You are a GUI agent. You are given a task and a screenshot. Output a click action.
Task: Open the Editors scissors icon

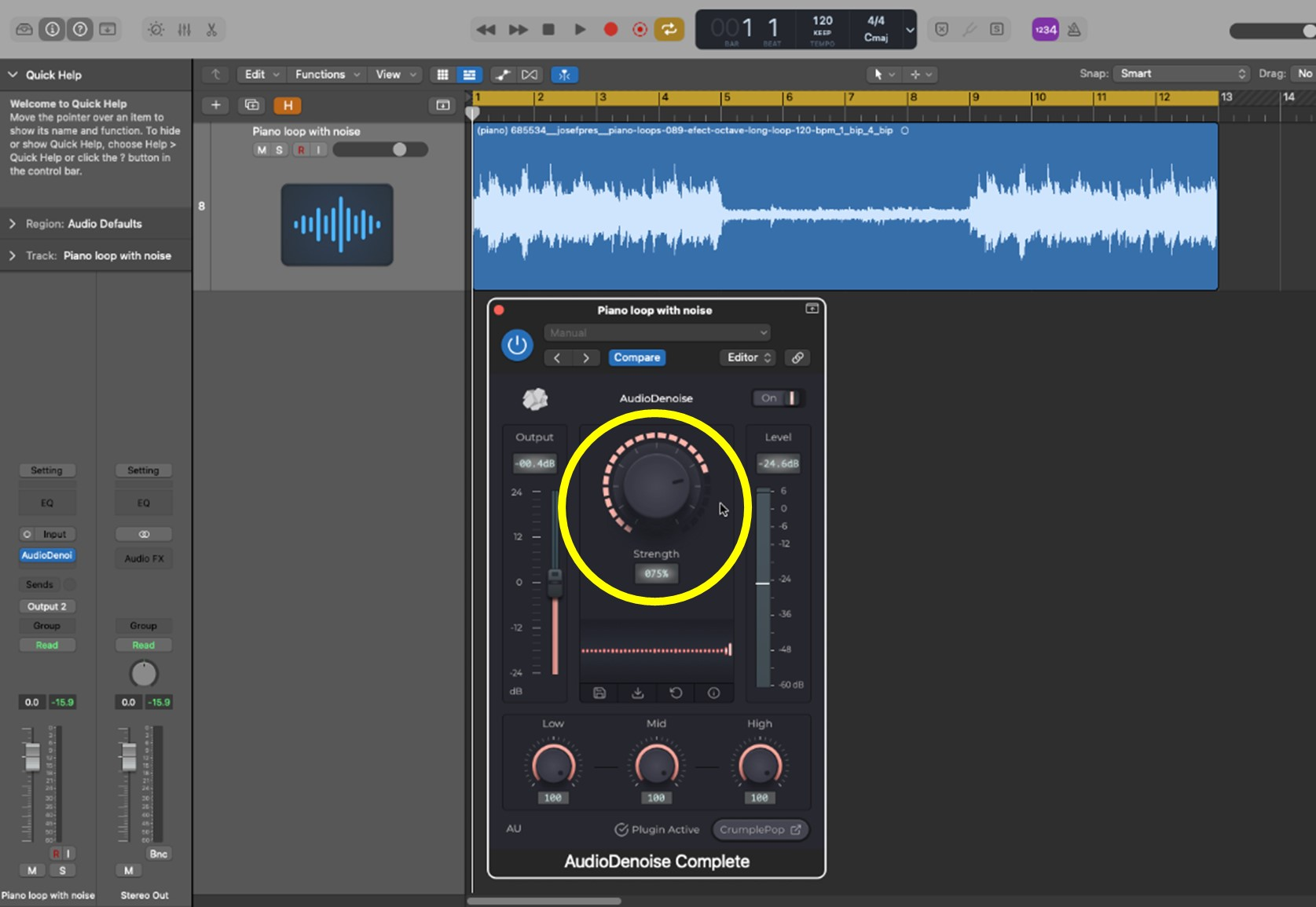coord(211,30)
